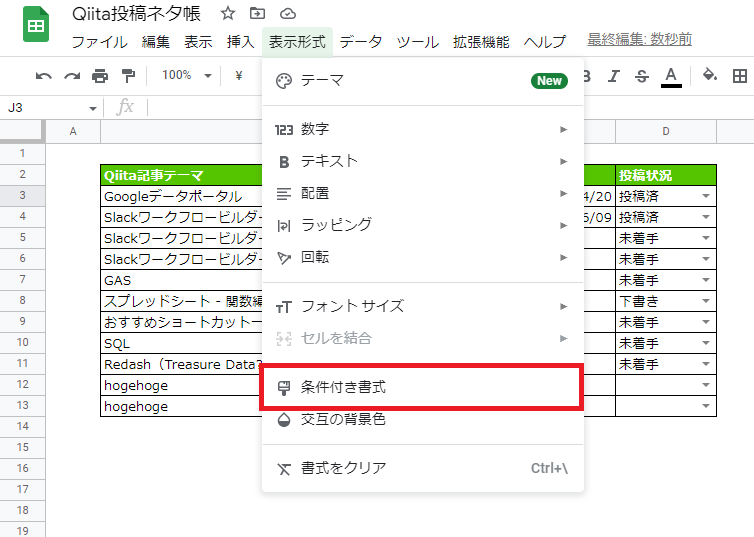This screenshot has width=754, height=537.
Task: Open the Google Sheets home icon
Action: [x=36, y=25]
